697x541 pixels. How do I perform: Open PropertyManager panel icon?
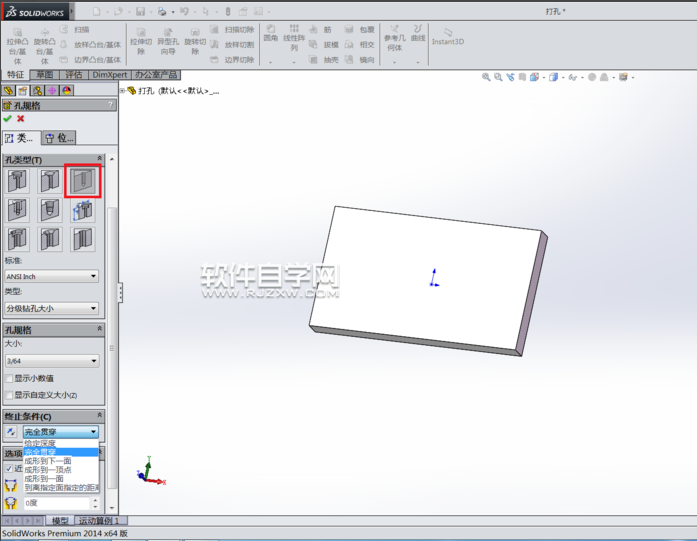(23, 91)
